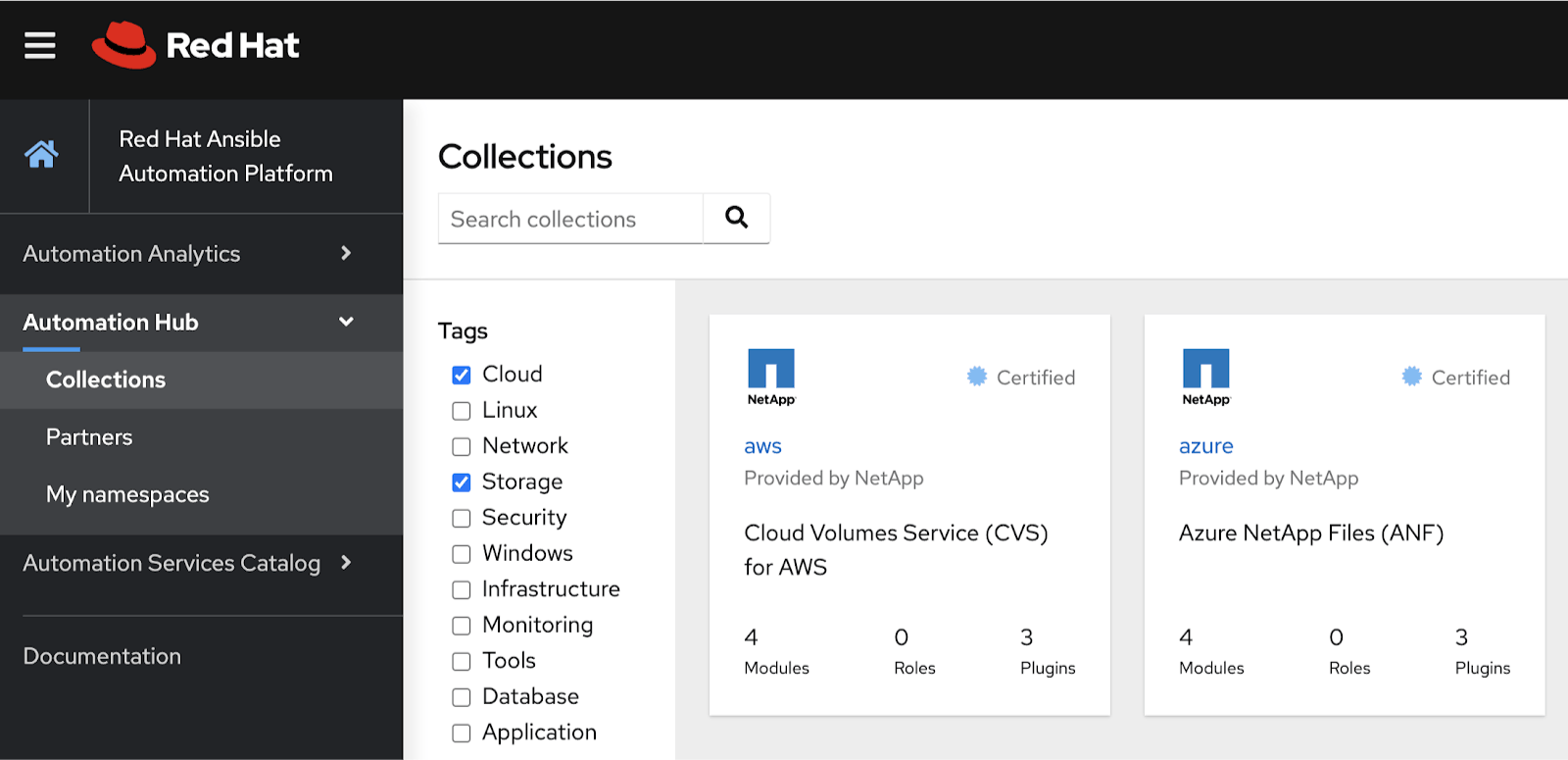The width and height of the screenshot is (1568, 760).
Task: Open the azure collection link
Action: coord(1205,446)
